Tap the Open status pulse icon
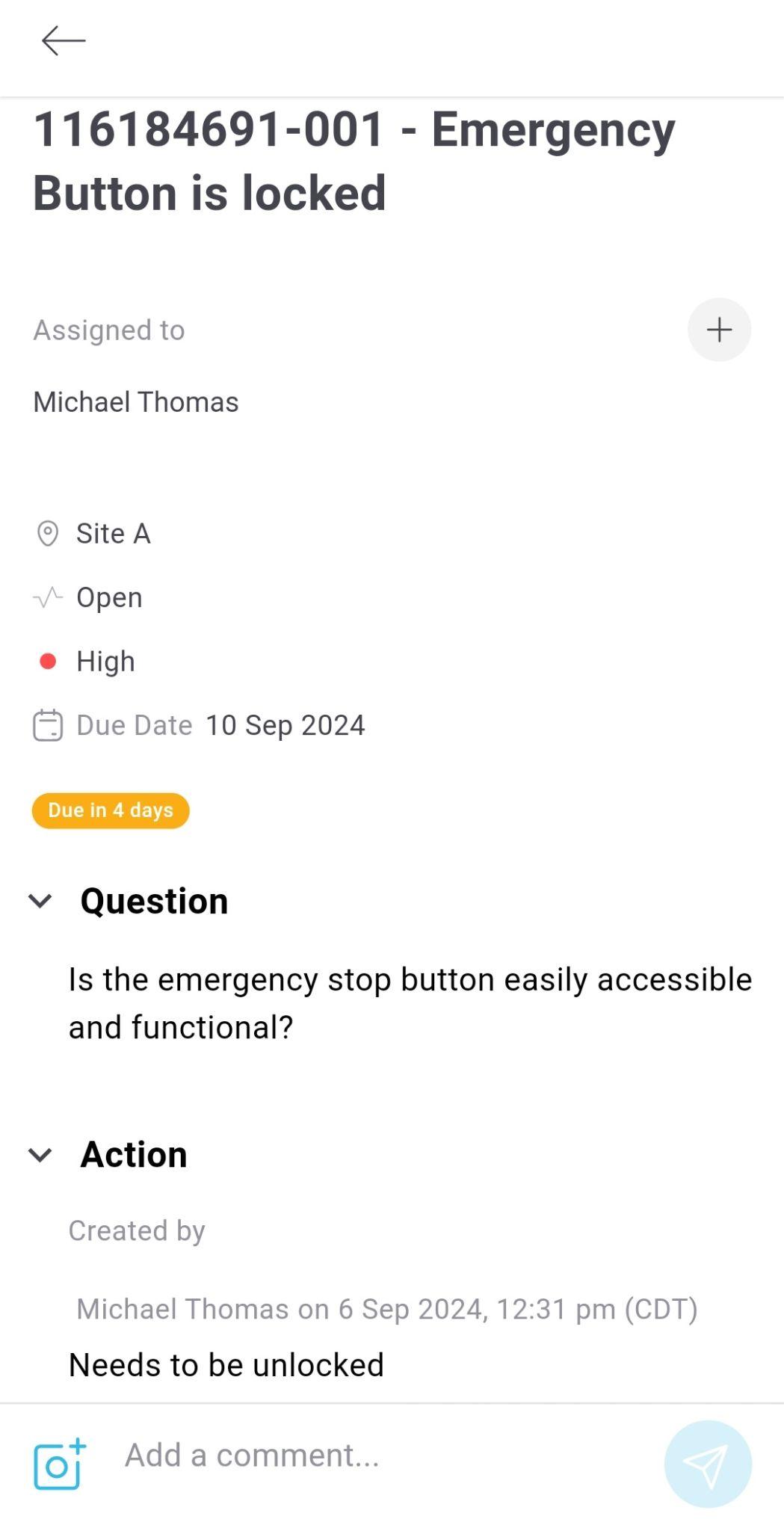This screenshot has height=1531, width=784. click(48, 597)
